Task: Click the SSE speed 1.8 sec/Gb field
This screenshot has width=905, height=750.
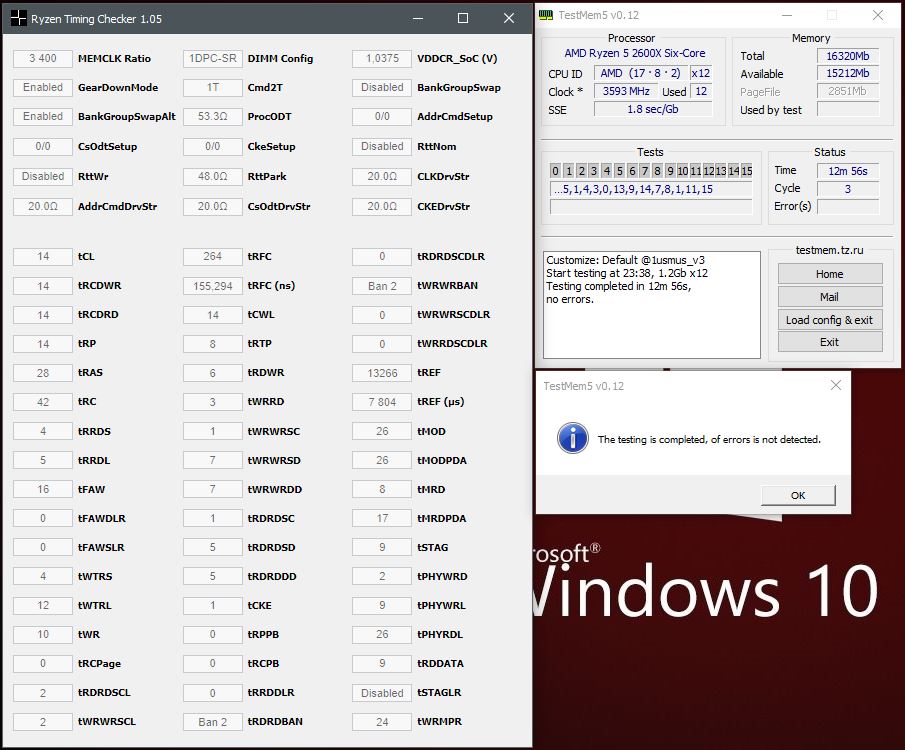Action: [x=653, y=109]
